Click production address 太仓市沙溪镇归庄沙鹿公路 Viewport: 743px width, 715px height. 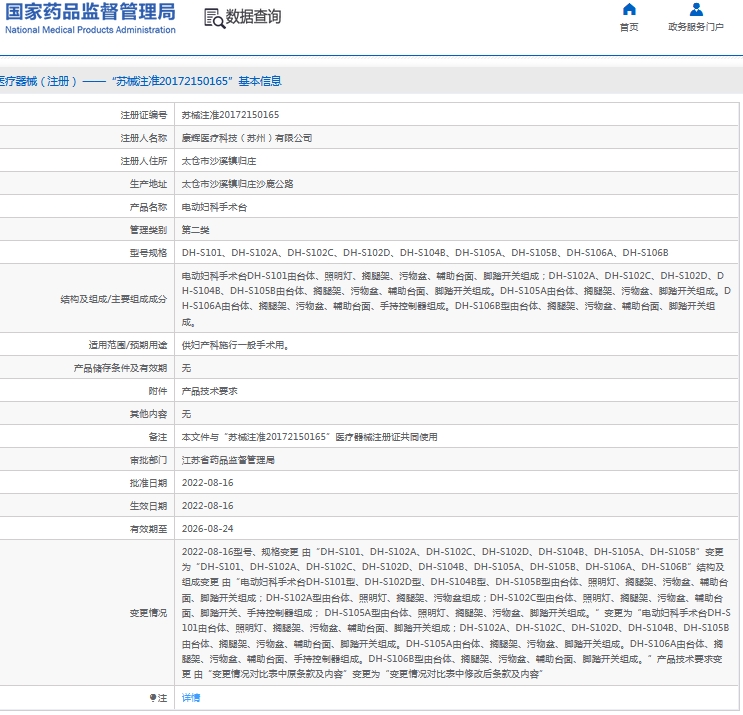point(237,184)
